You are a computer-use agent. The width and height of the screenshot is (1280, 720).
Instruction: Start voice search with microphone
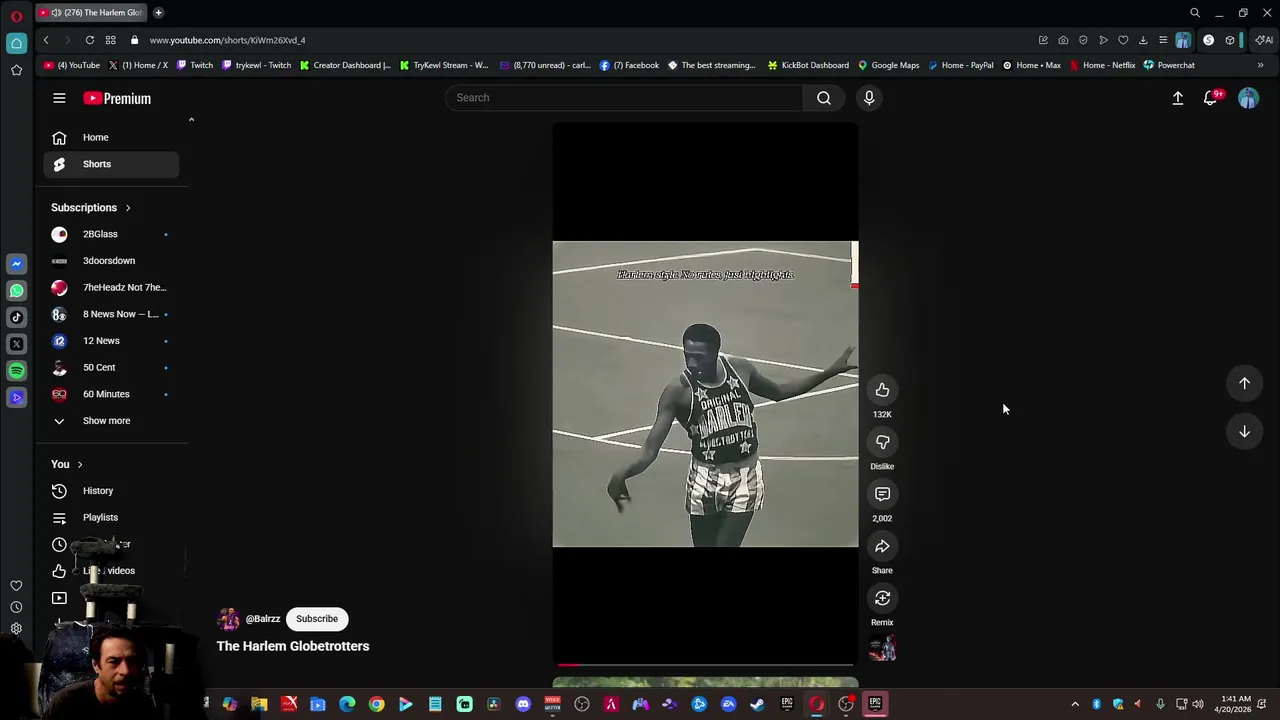(x=869, y=97)
